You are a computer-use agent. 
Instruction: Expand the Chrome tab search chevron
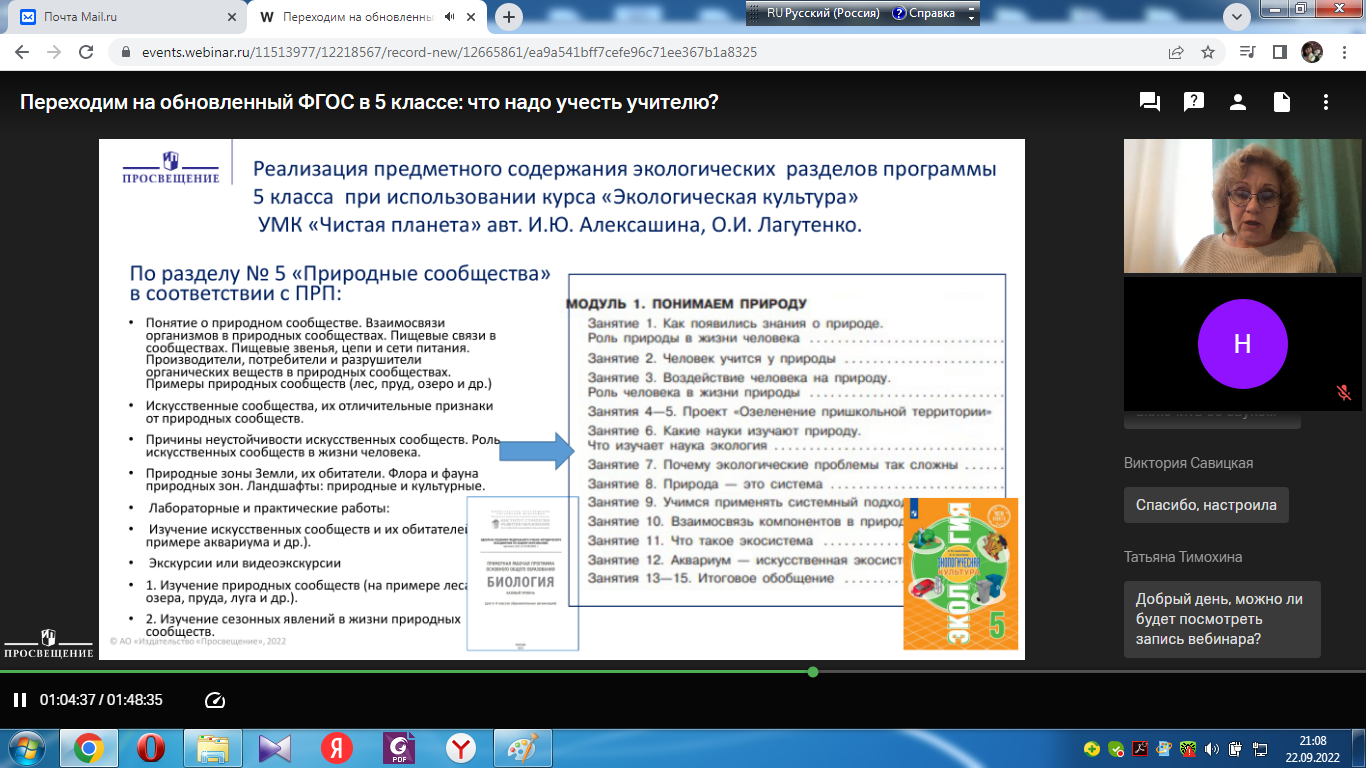1237,17
